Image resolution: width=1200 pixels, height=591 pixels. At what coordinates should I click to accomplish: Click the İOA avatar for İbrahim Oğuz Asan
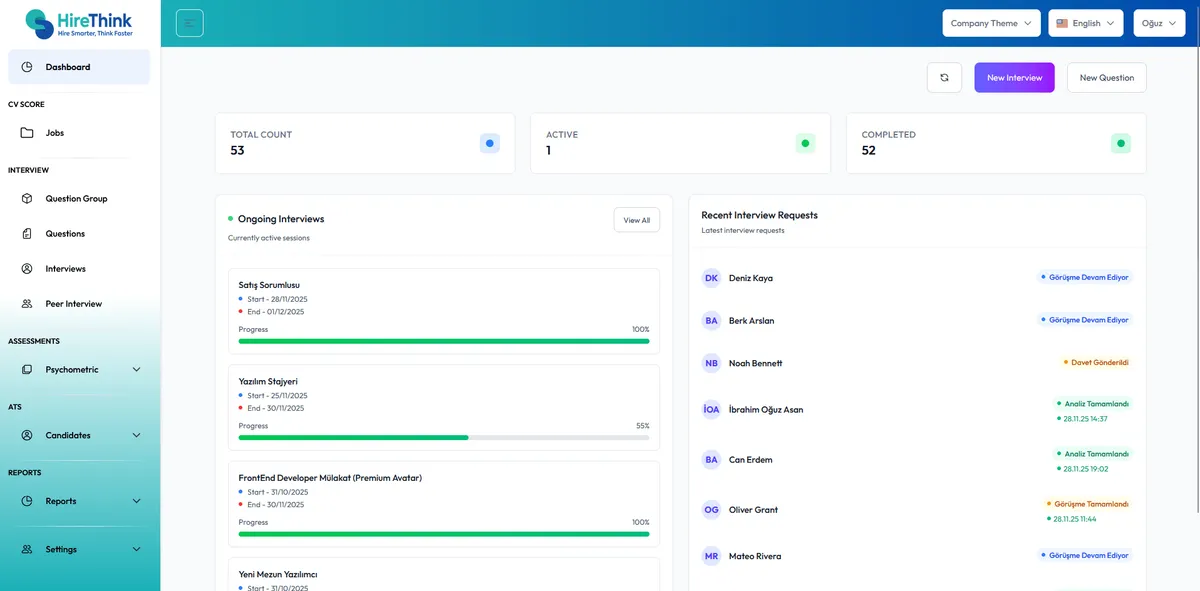pyautogui.click(x=711, y=409)
